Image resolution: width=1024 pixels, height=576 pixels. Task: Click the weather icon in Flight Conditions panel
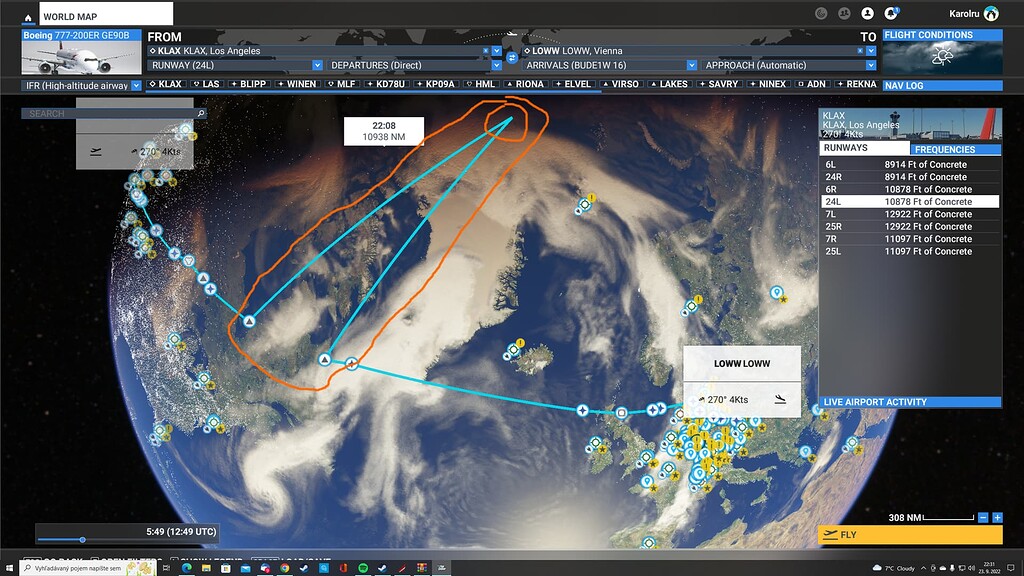(x=940, y=57)
